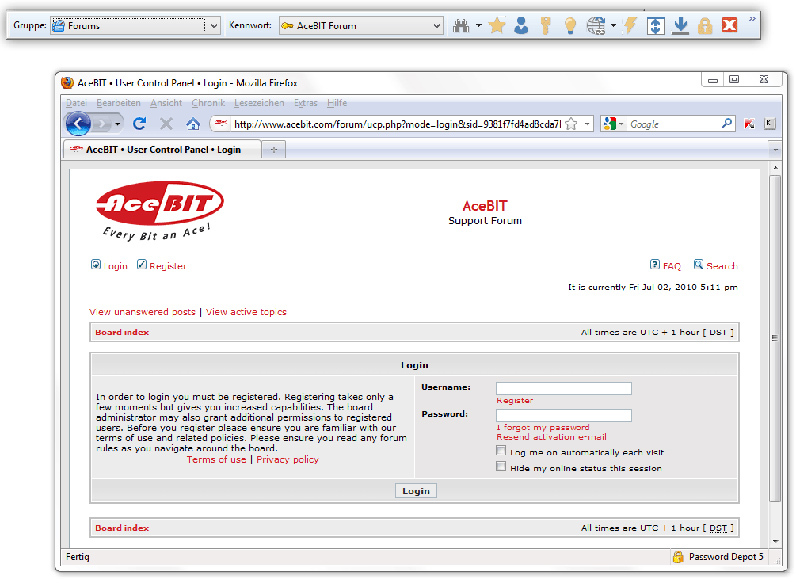Image resolution: width=800 pixels, height=583 pixels.
Task: Click the red X icon in the top toolbar
Action: pyautogui.click(x=730, y=25)
